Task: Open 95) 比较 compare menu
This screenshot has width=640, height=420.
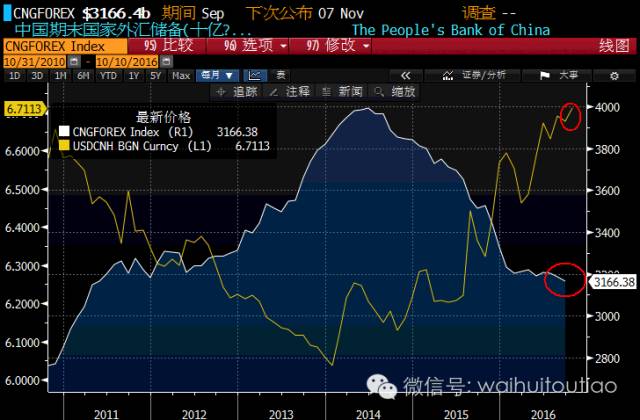Action: [x=167, y=46]
